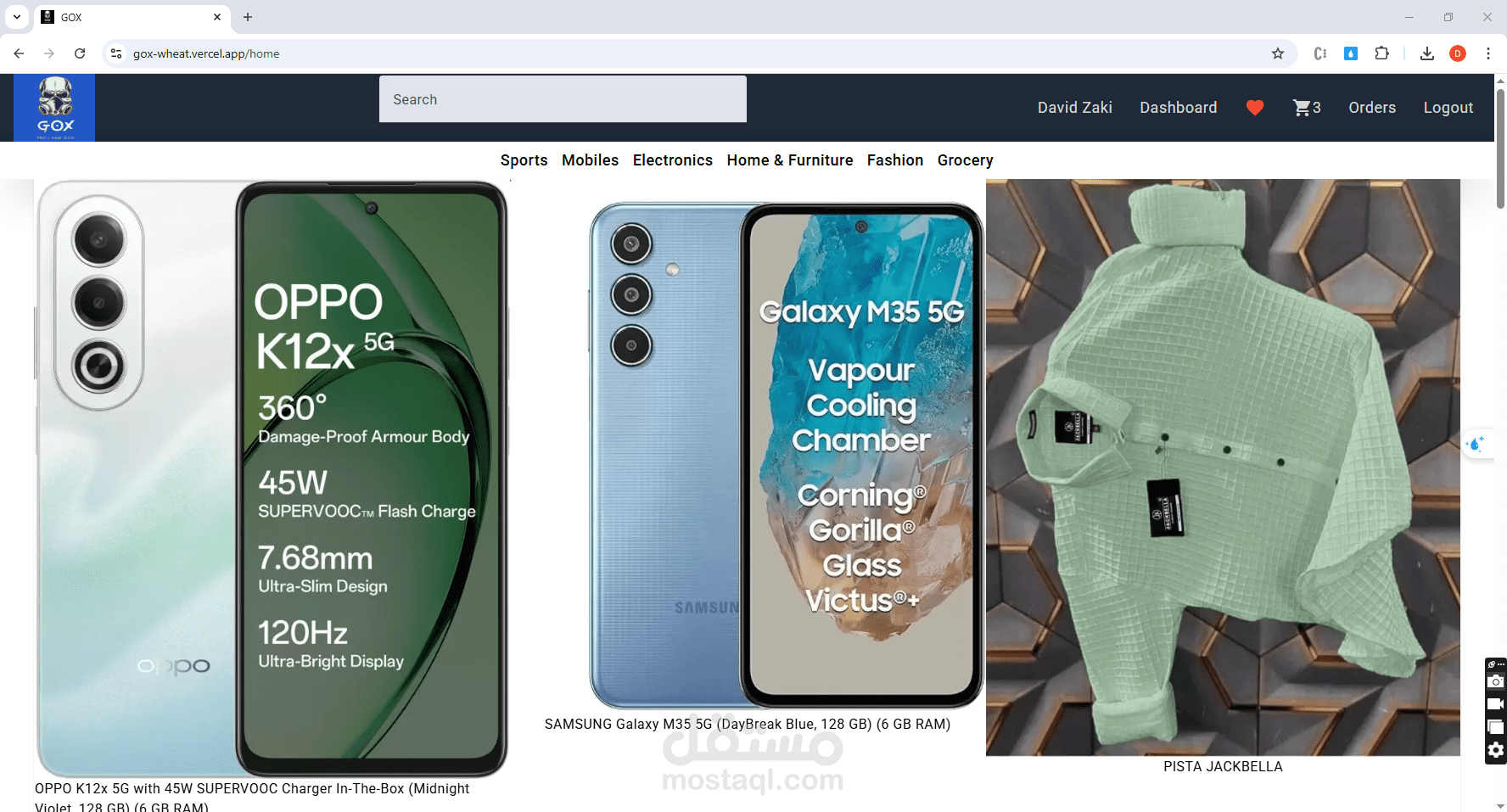The image size is (1507, 812).
Task: Click the floating water drop widget icon
Action: 1476,444
